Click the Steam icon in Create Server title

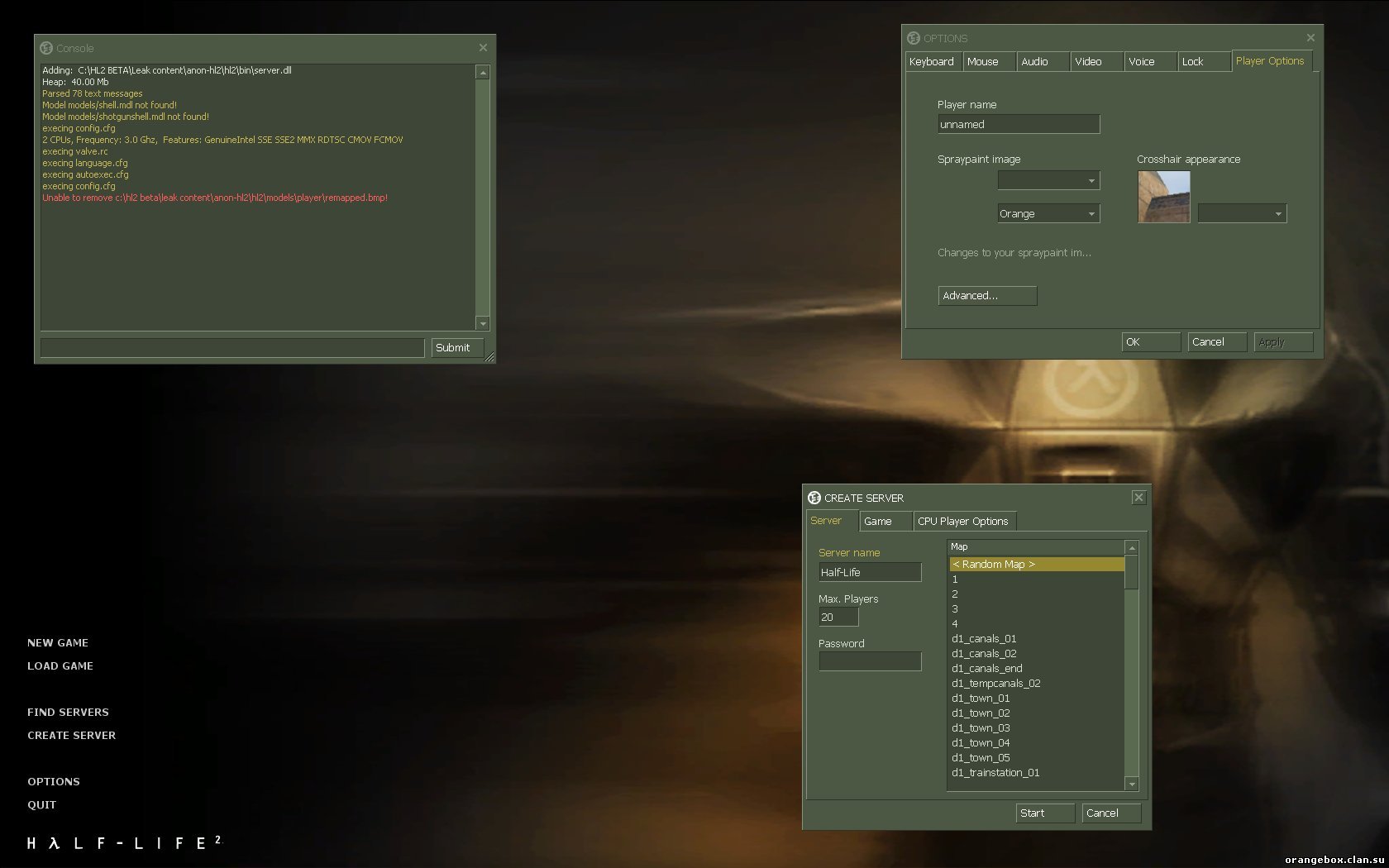point(814,498)
